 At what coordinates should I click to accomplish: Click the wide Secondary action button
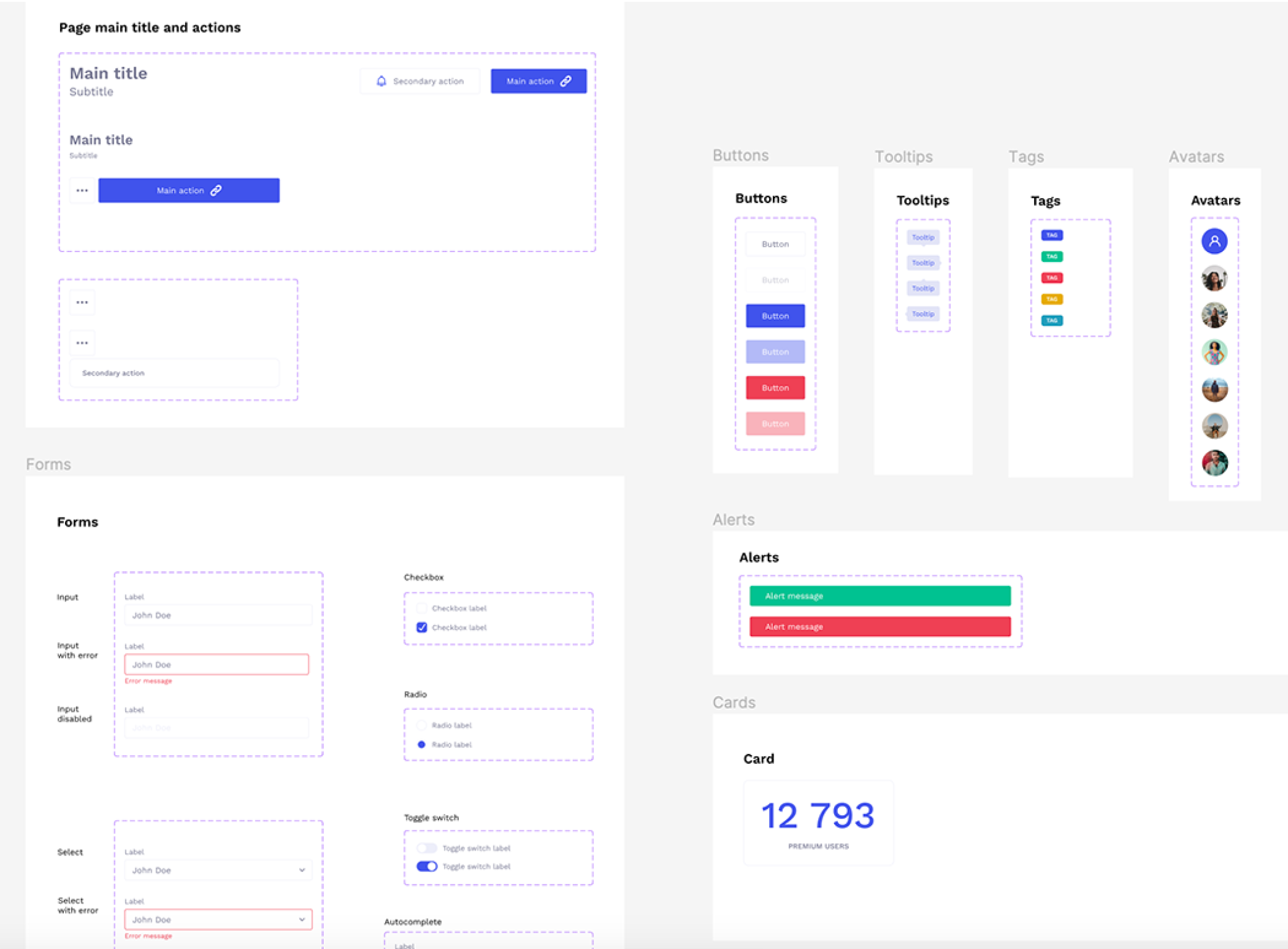tap(175, 373)
